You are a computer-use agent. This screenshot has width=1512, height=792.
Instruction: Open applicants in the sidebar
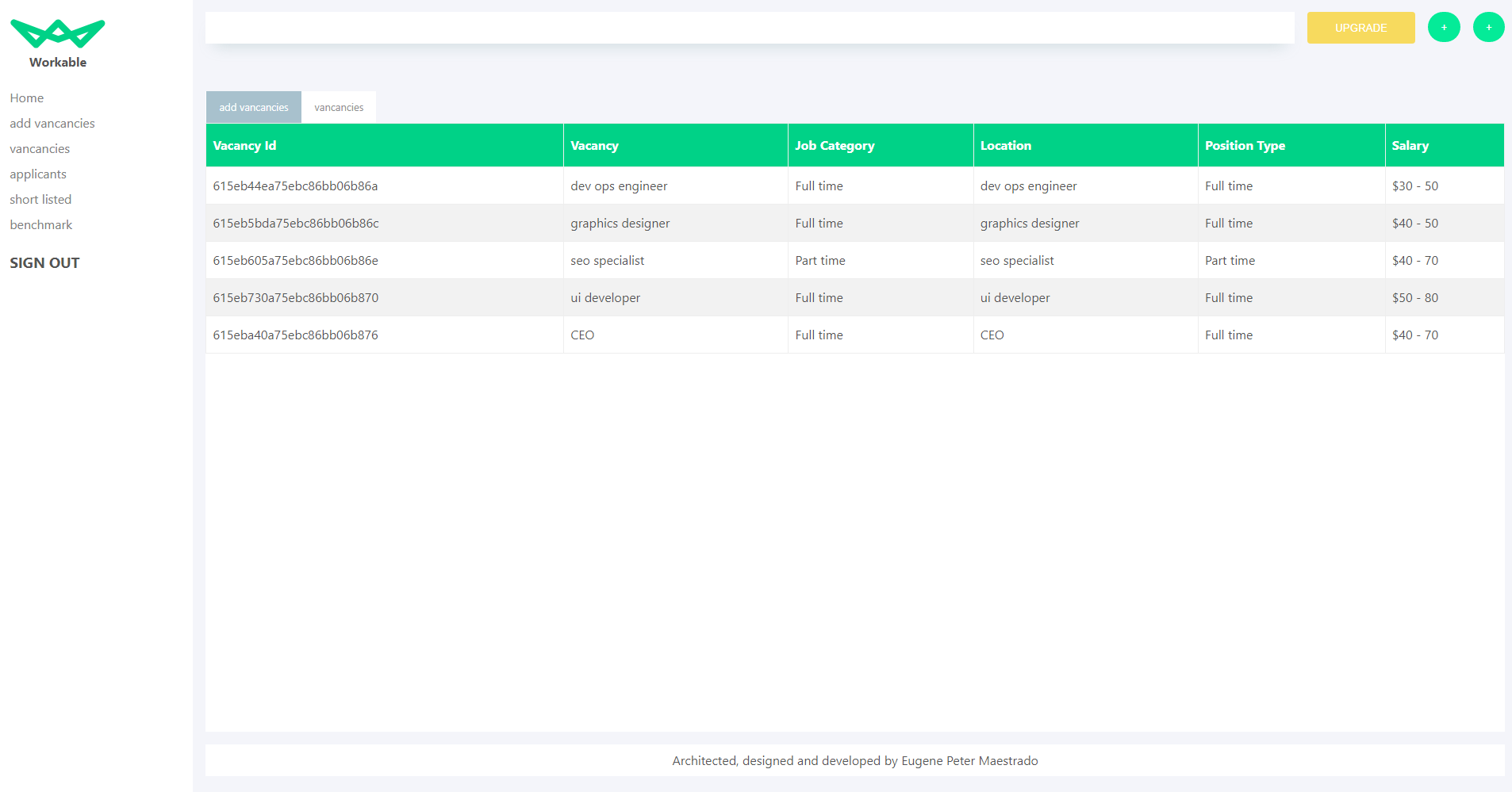38,174
